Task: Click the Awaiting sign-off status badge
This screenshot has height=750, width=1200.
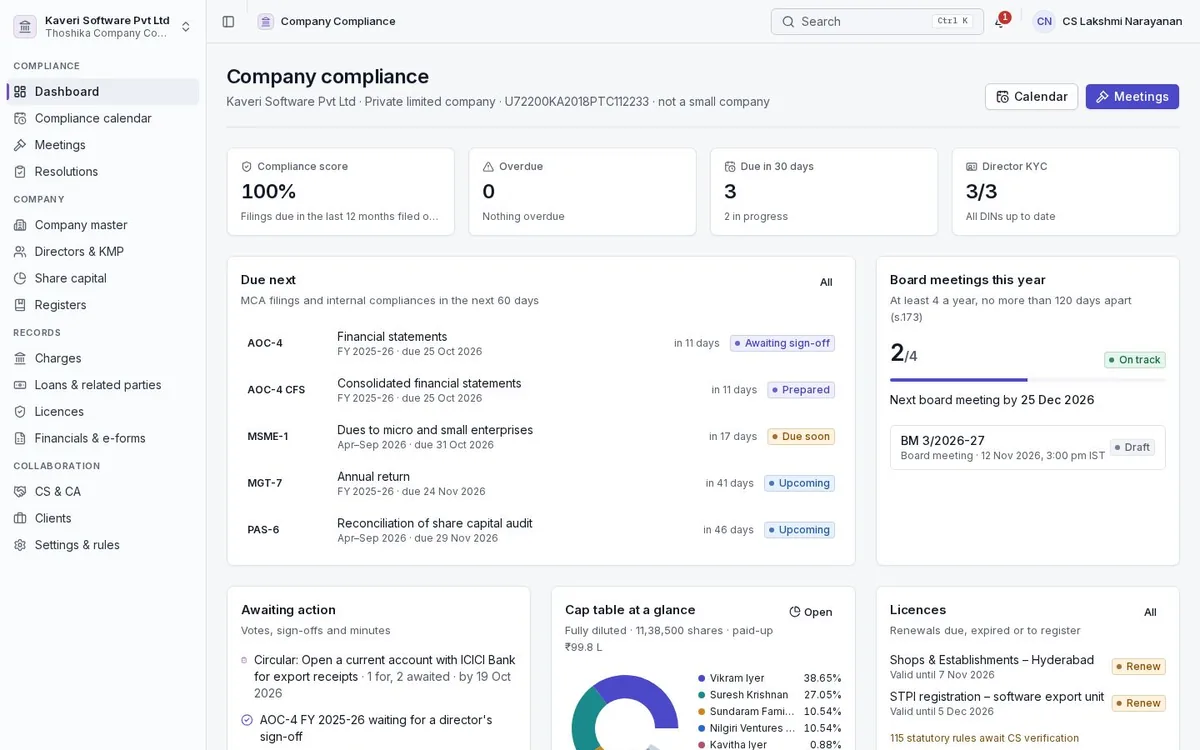Action: [782, 343]
